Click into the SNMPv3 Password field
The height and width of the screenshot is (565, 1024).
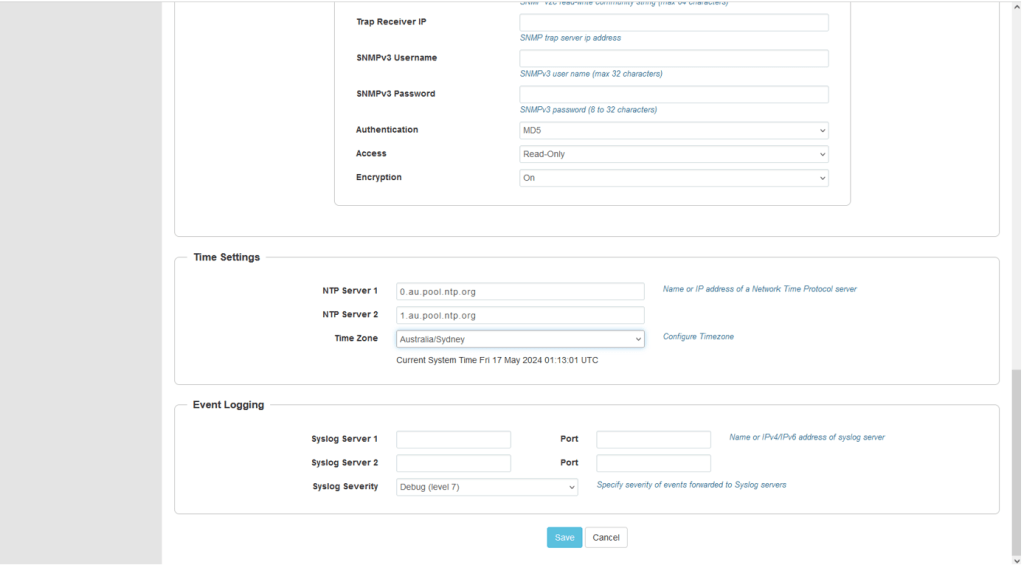coord(673,94)
